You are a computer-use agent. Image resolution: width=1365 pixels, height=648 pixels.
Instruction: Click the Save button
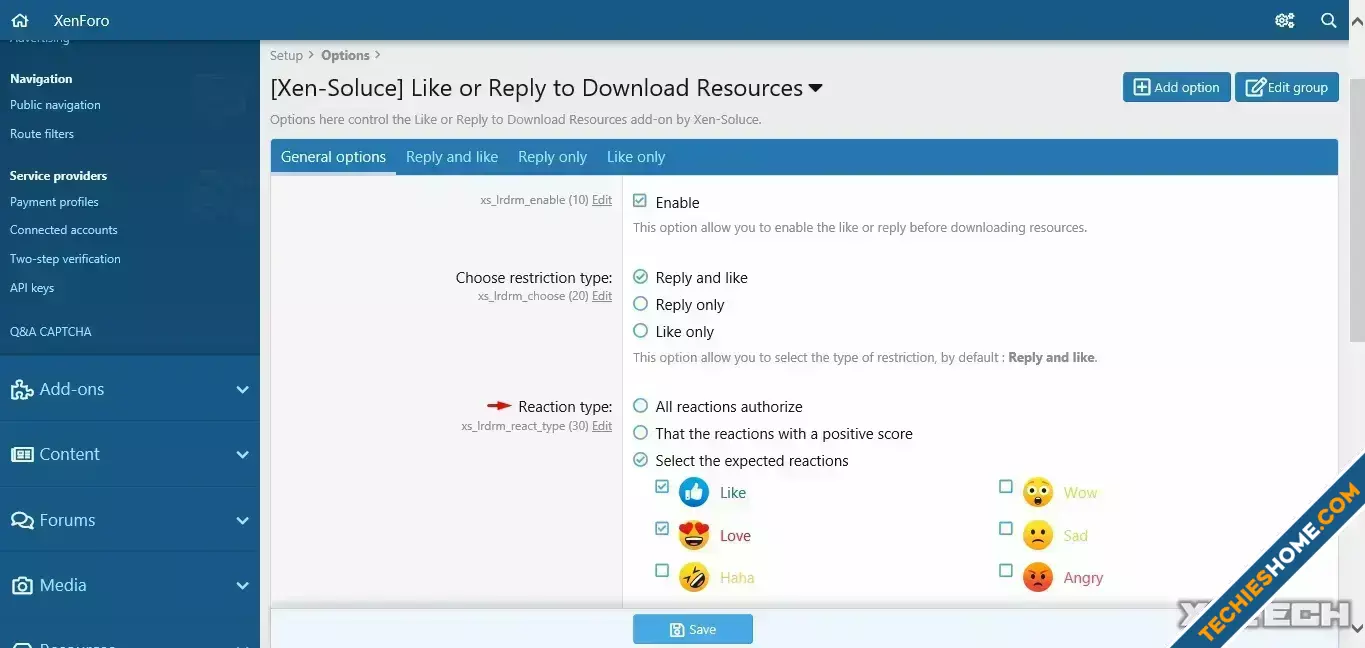[692, 629]
